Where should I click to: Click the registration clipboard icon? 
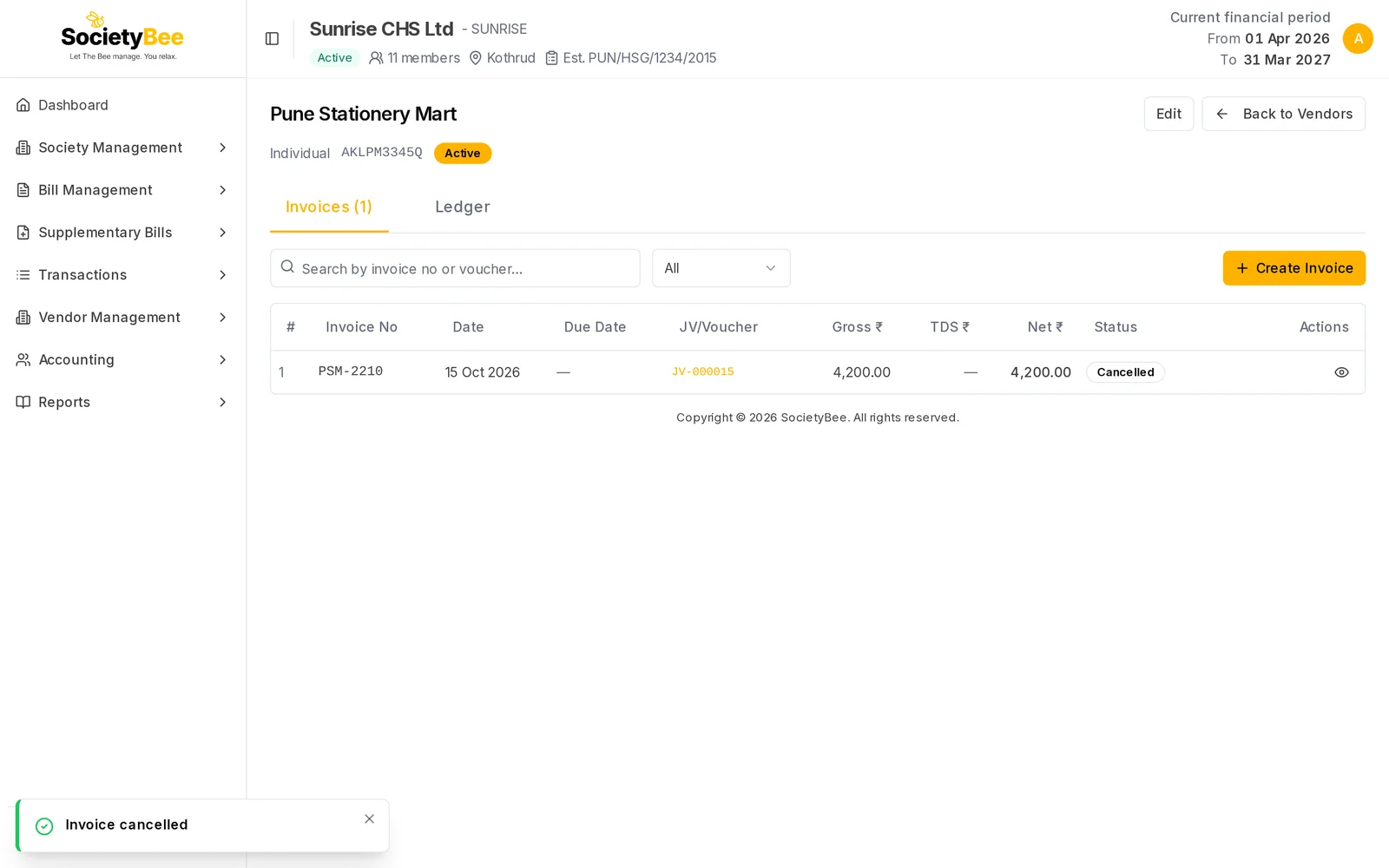(551, 58)
